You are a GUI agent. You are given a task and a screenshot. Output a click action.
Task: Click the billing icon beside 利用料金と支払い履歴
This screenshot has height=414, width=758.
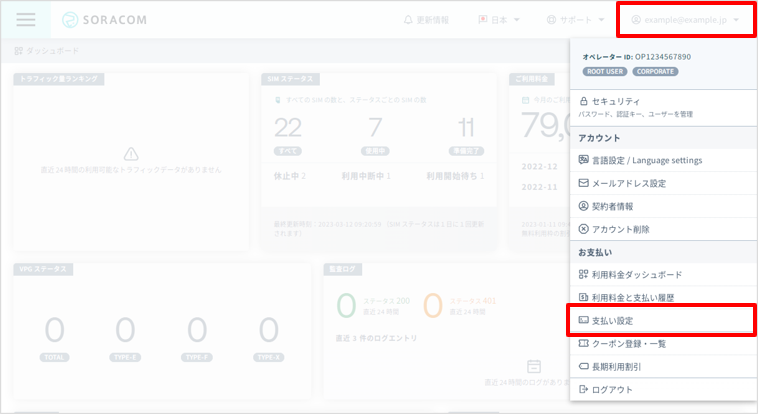[x=583, y=297]
